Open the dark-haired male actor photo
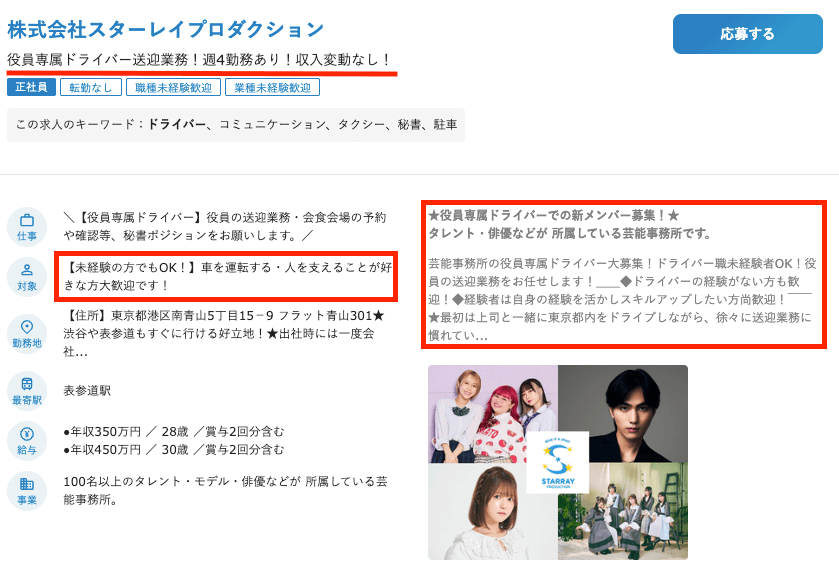839x571 pixels. click(x=623, y=414)
